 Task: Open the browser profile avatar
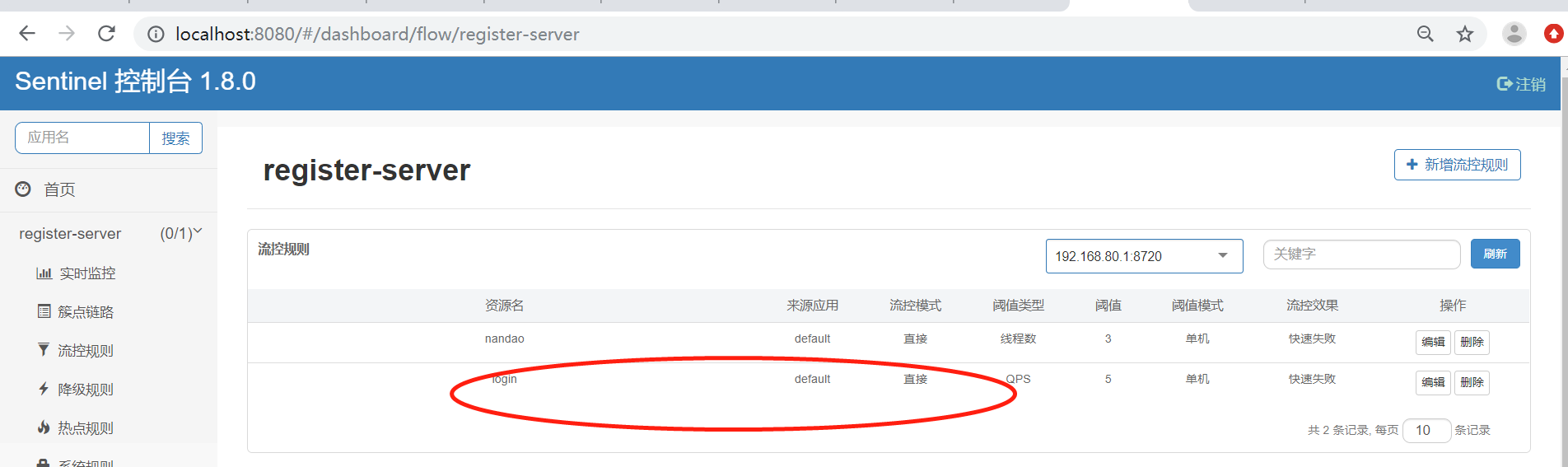pos(1514,34)
